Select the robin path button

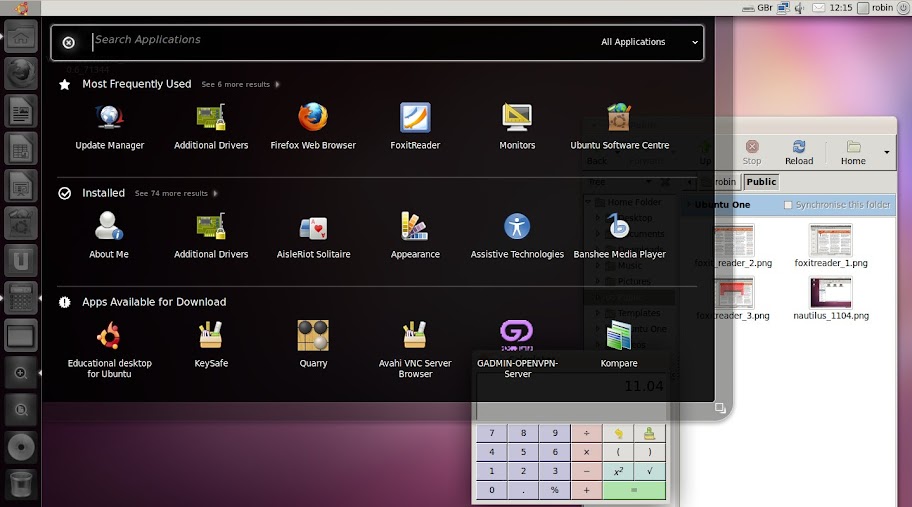[720, 182]
